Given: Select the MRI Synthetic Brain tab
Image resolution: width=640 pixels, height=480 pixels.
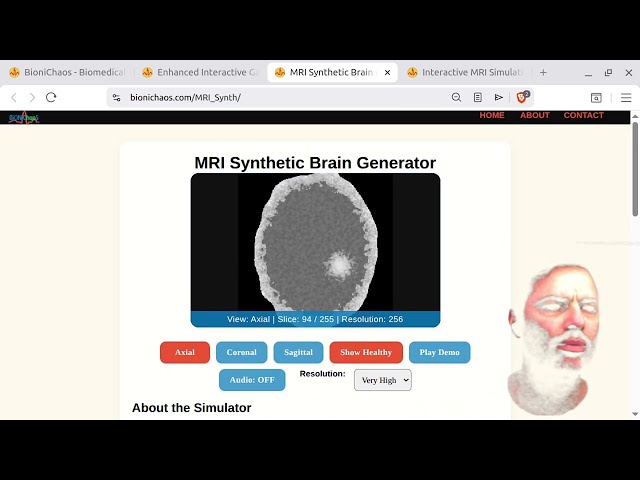Looking at the screenshot, I should [331, 73].
